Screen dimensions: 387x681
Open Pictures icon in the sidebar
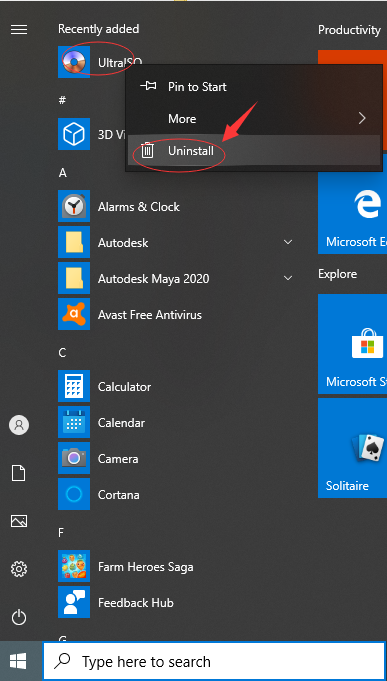(19, 521)
